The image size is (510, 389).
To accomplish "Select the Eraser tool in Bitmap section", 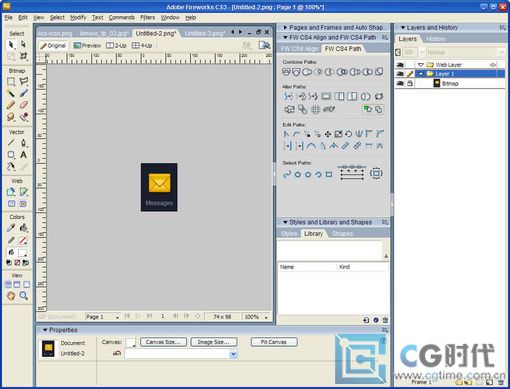I will point(23,105).
